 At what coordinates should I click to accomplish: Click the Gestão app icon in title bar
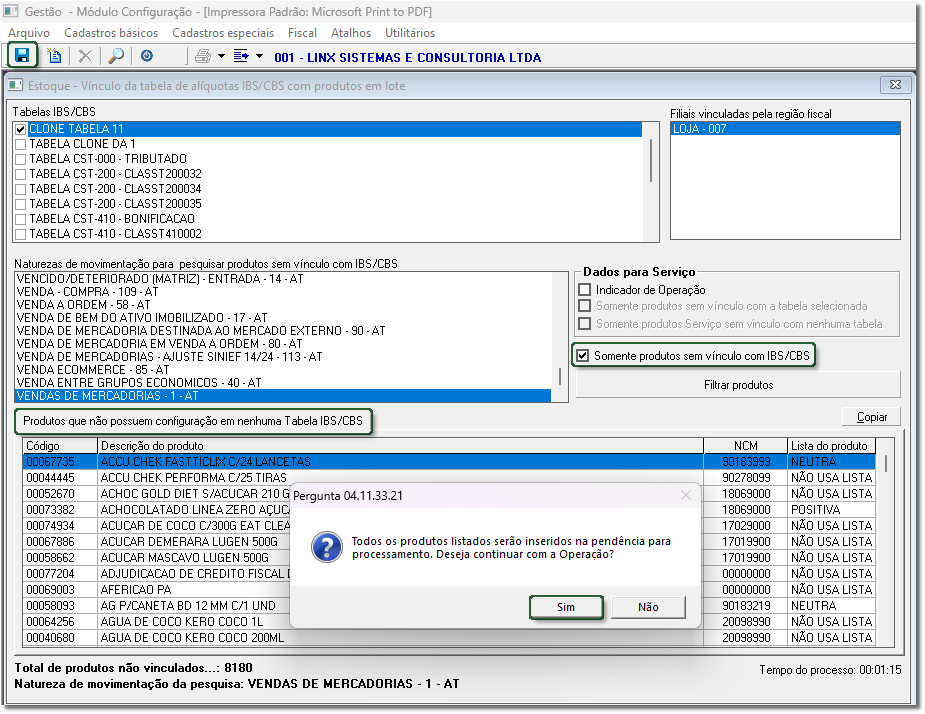(11, 11)
